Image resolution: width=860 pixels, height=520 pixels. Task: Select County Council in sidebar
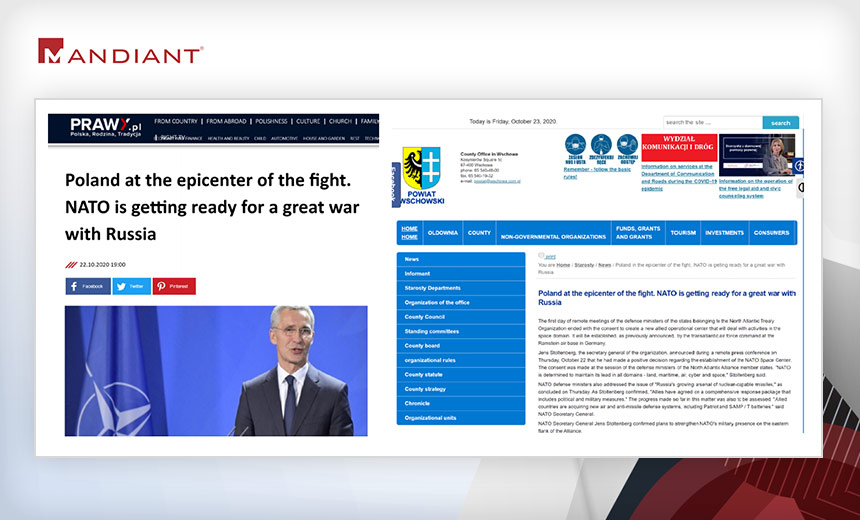tap(461, 316)
